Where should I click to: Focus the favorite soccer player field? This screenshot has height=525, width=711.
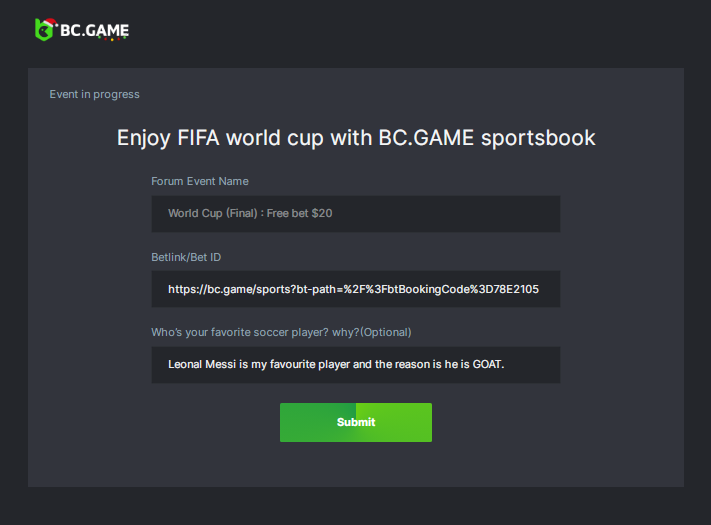point(355,365)
